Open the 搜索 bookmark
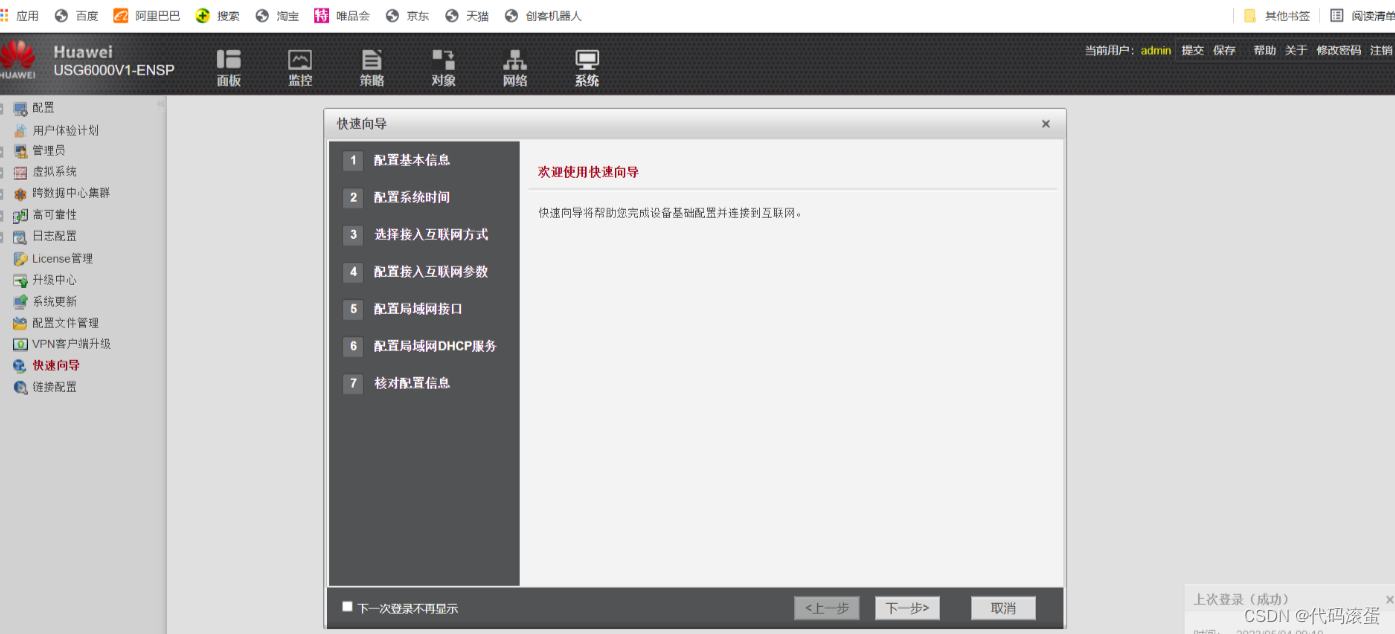 click(218, 16)
